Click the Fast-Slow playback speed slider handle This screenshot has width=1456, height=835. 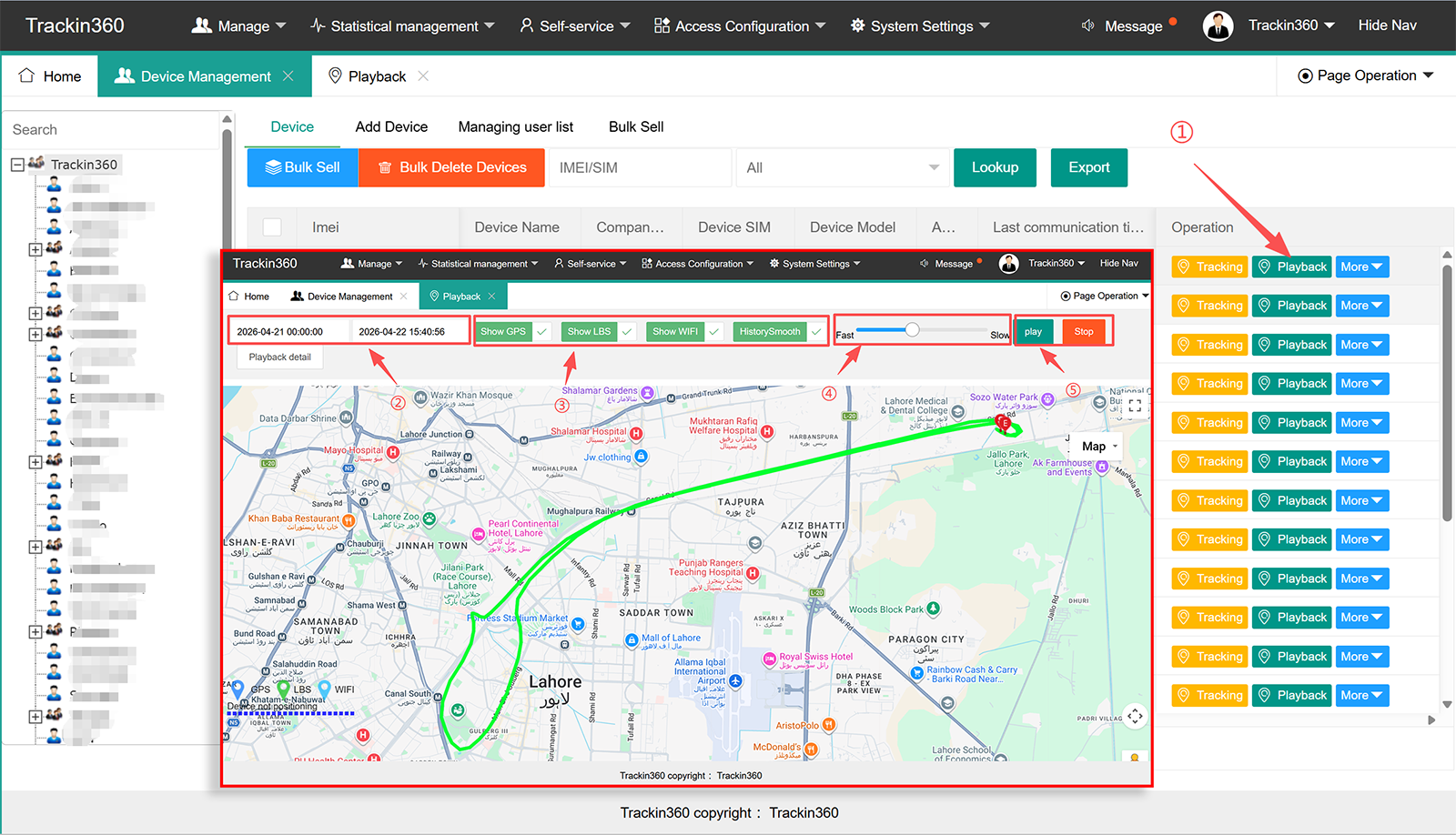click(912, 329)
